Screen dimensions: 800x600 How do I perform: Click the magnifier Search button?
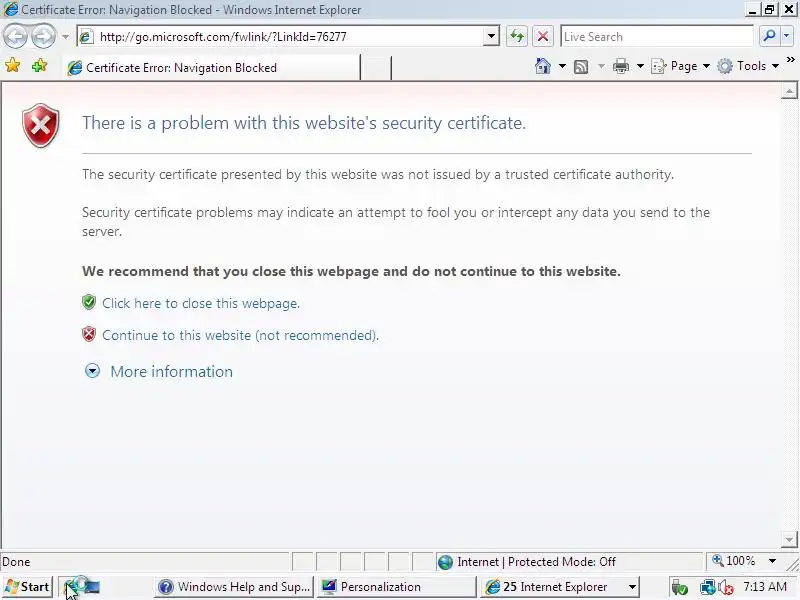tap(769, 36)
